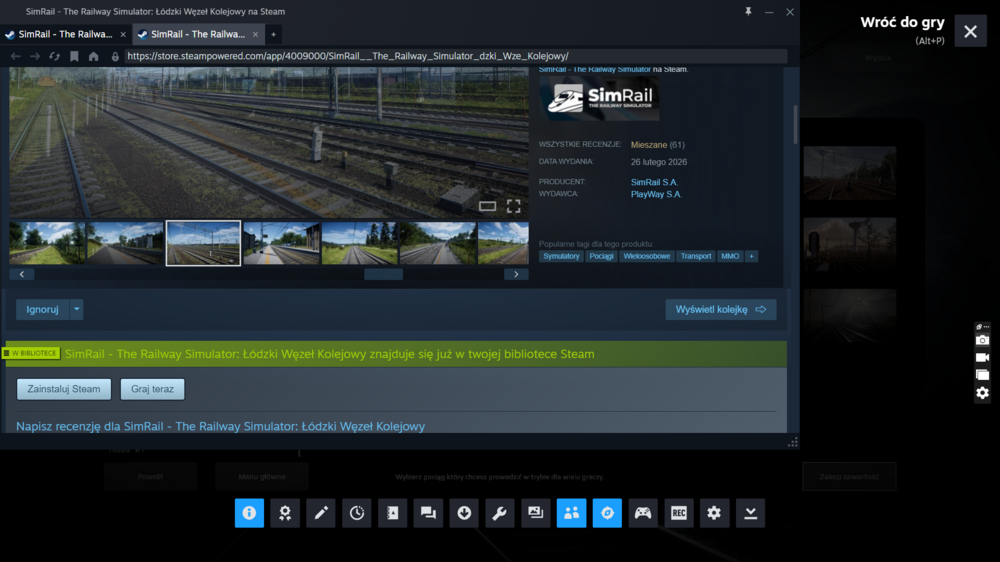Image resolution: width=1000 pixels, height=562 pixels.
Task: Click the REC game recording icon
Action: pos(679,513)
